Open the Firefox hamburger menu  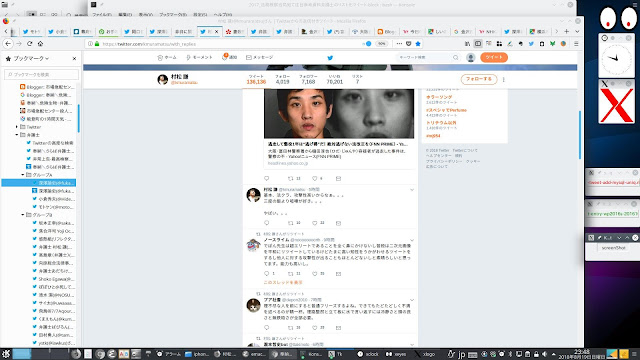point(576,44)
